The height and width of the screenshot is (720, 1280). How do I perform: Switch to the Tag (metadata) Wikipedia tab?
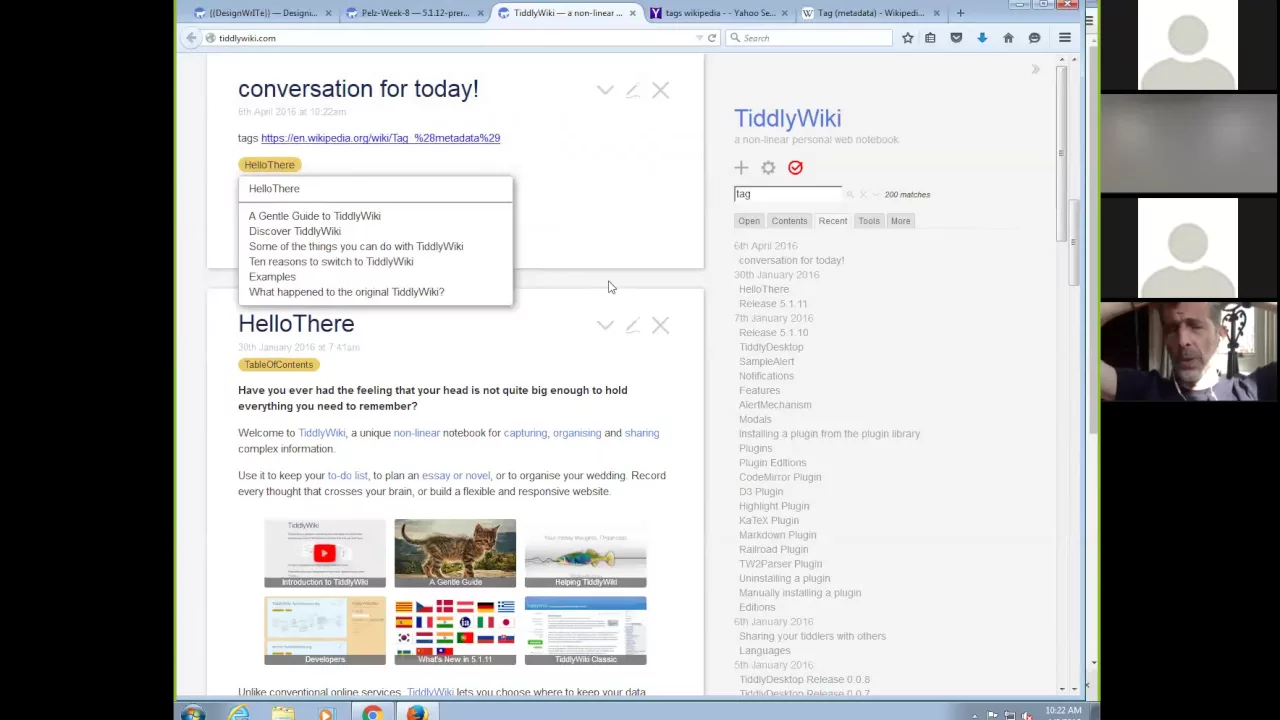pos(871,13)
